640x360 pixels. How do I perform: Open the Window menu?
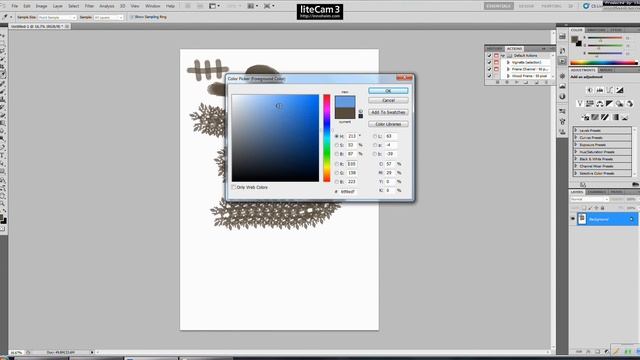coord(153,6)
